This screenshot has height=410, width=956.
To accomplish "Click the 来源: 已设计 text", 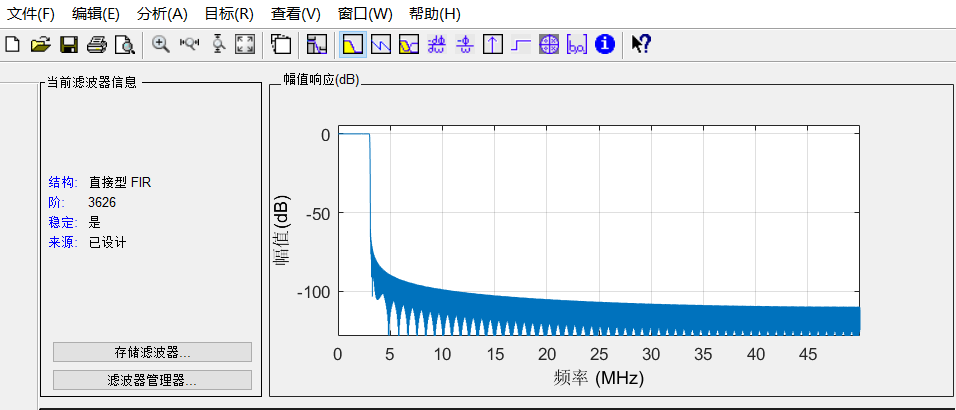I will (x=87, y=242).
